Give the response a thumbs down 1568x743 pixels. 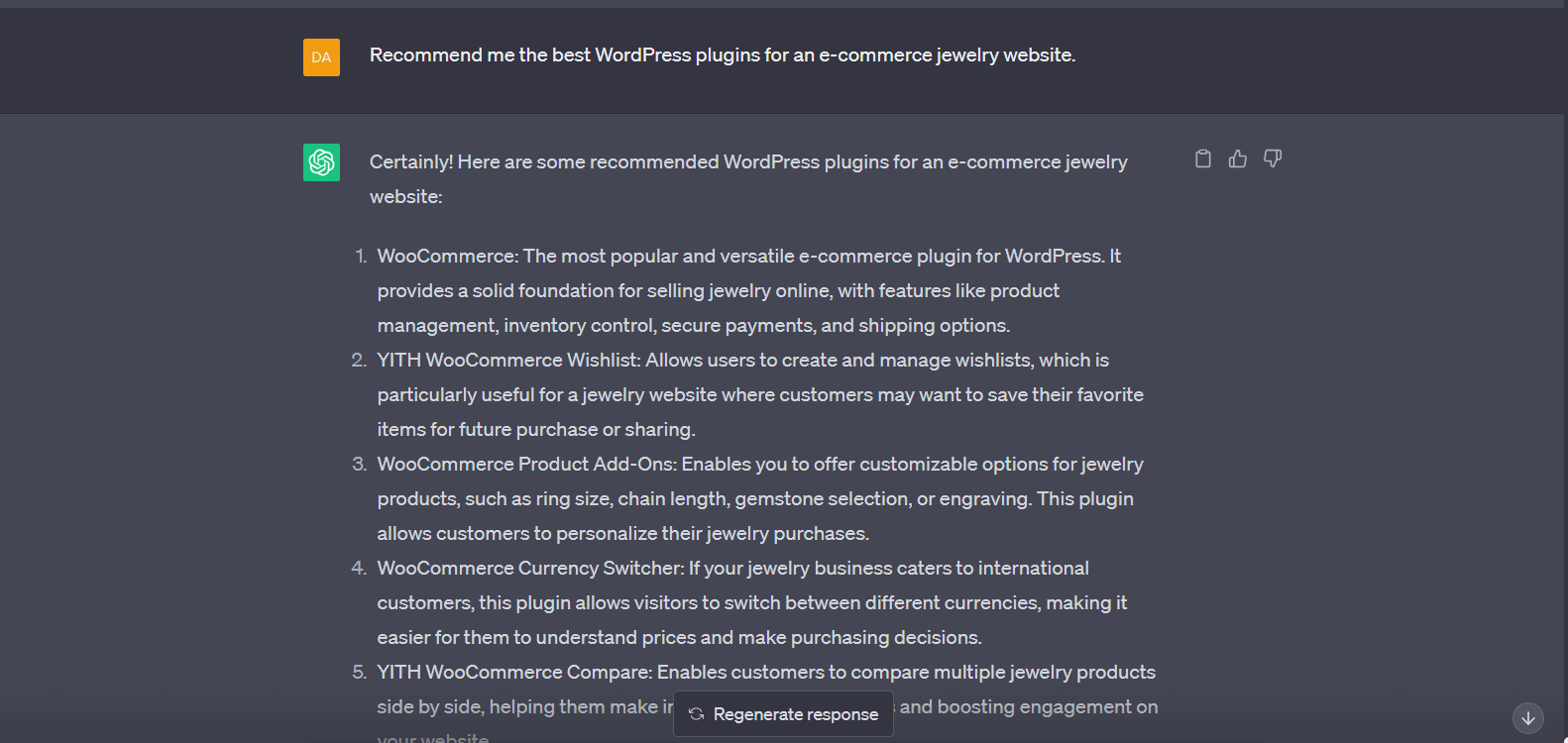(1273, 159)
